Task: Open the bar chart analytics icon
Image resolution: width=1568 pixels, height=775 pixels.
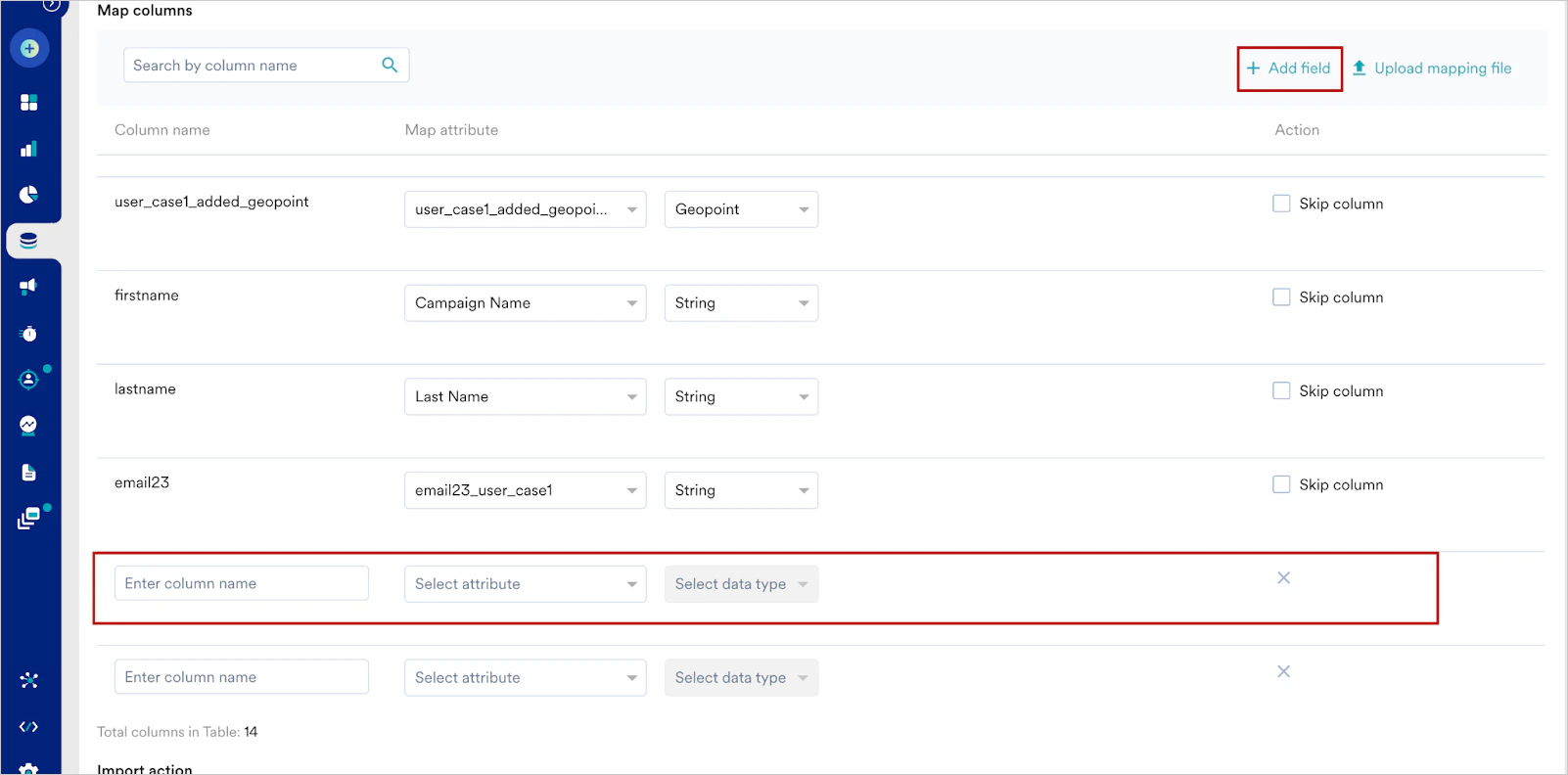Action: (x=29, y=149)
